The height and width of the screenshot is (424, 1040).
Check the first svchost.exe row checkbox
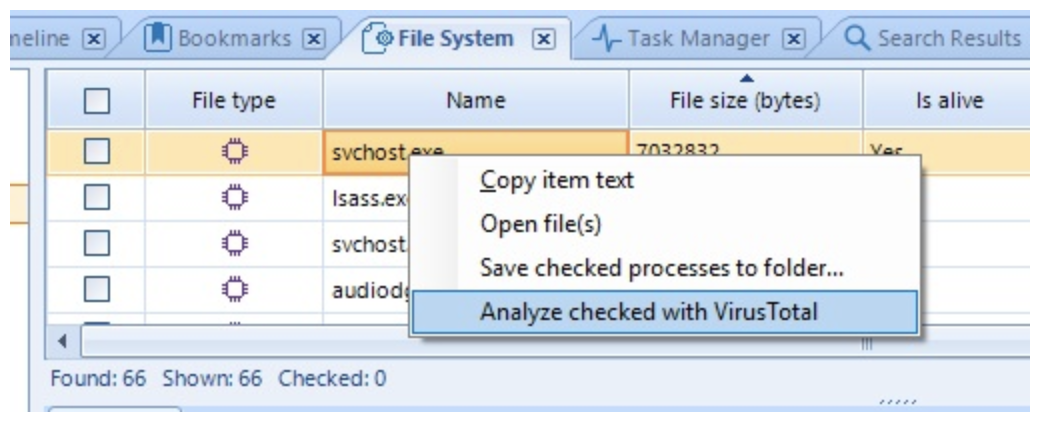(96, 153)
